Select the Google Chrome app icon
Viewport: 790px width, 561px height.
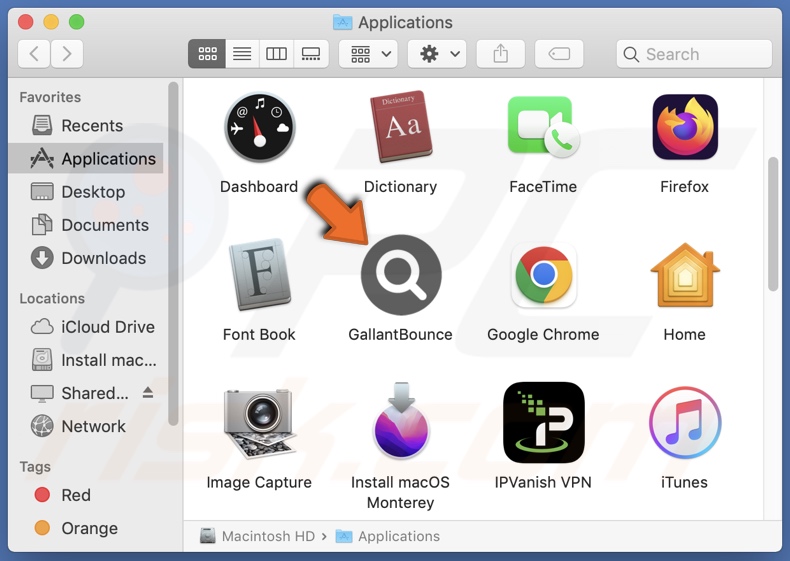pos(543,275)
